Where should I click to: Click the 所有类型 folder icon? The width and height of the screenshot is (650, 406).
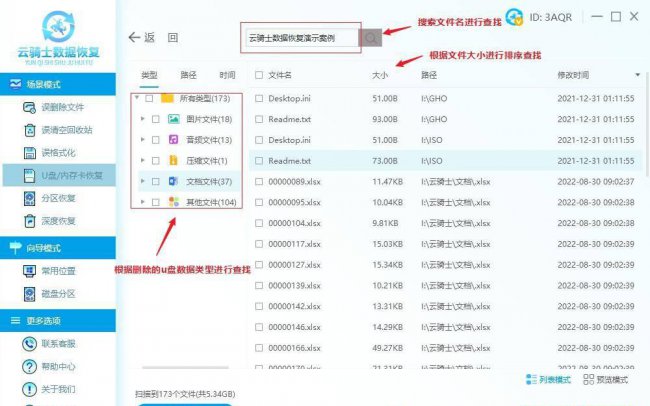167,98
